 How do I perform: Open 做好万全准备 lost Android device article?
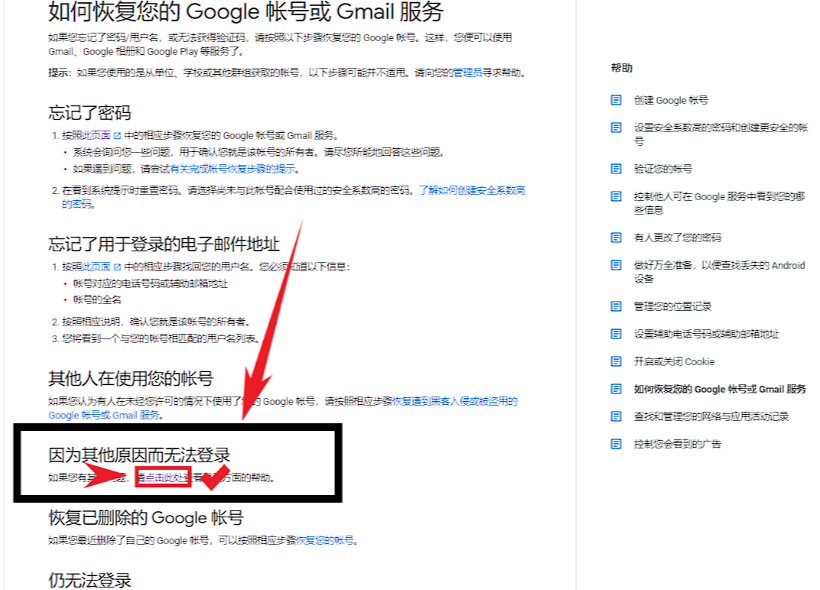click(719, 271)
